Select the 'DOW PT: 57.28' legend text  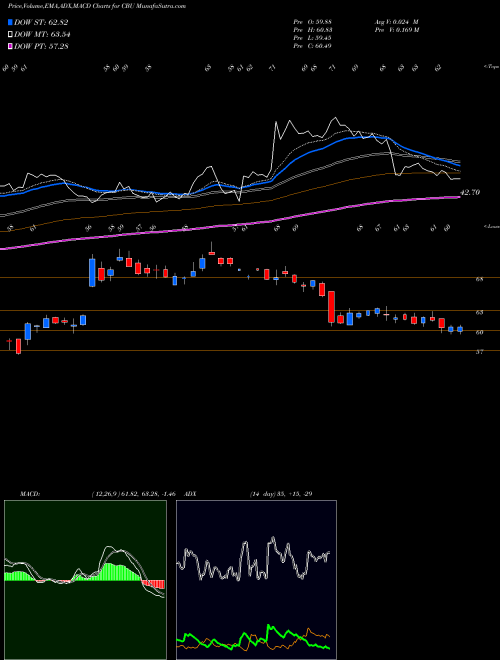point(41,46)
